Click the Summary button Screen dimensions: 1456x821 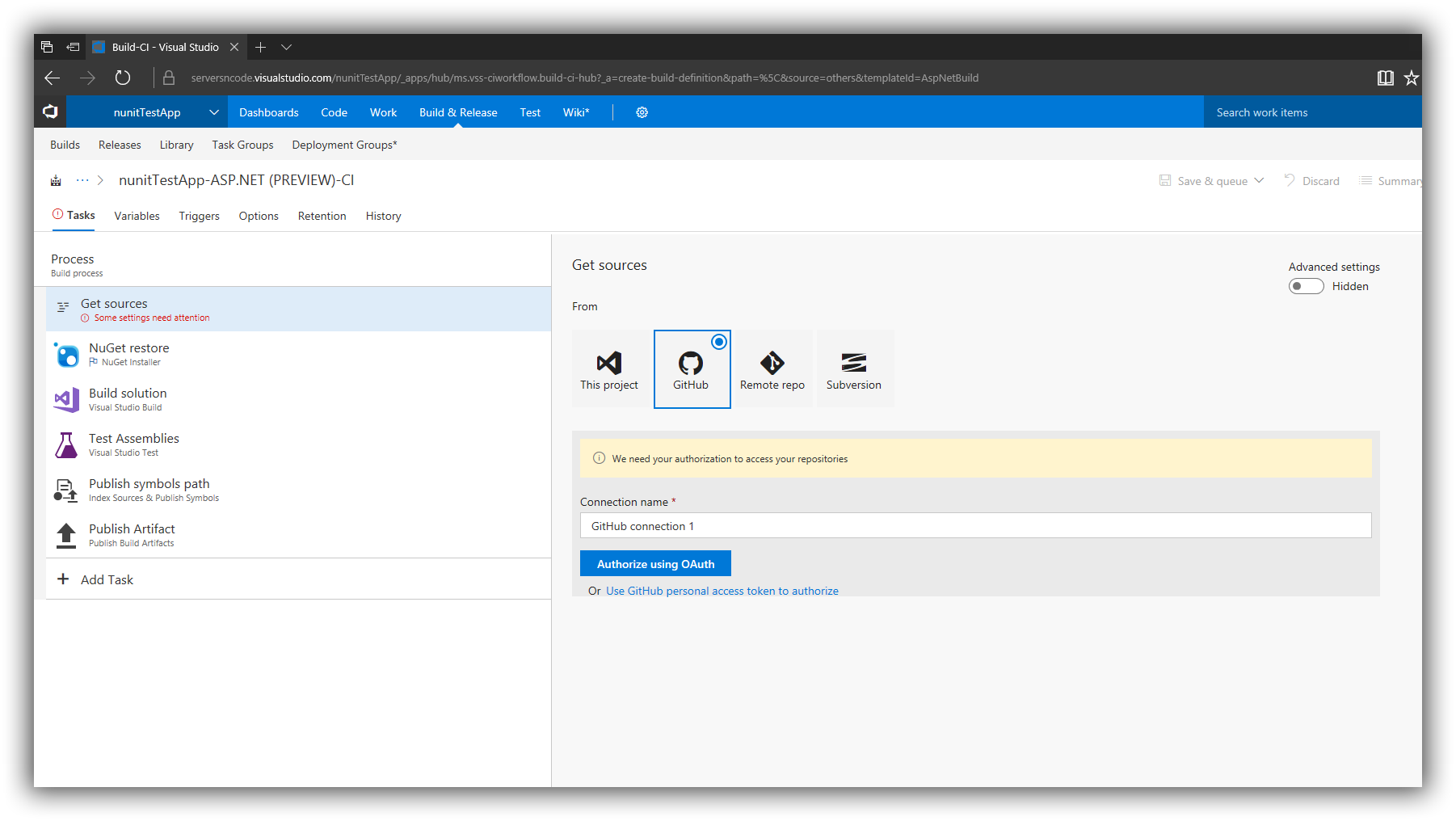tap(1391, 180)
